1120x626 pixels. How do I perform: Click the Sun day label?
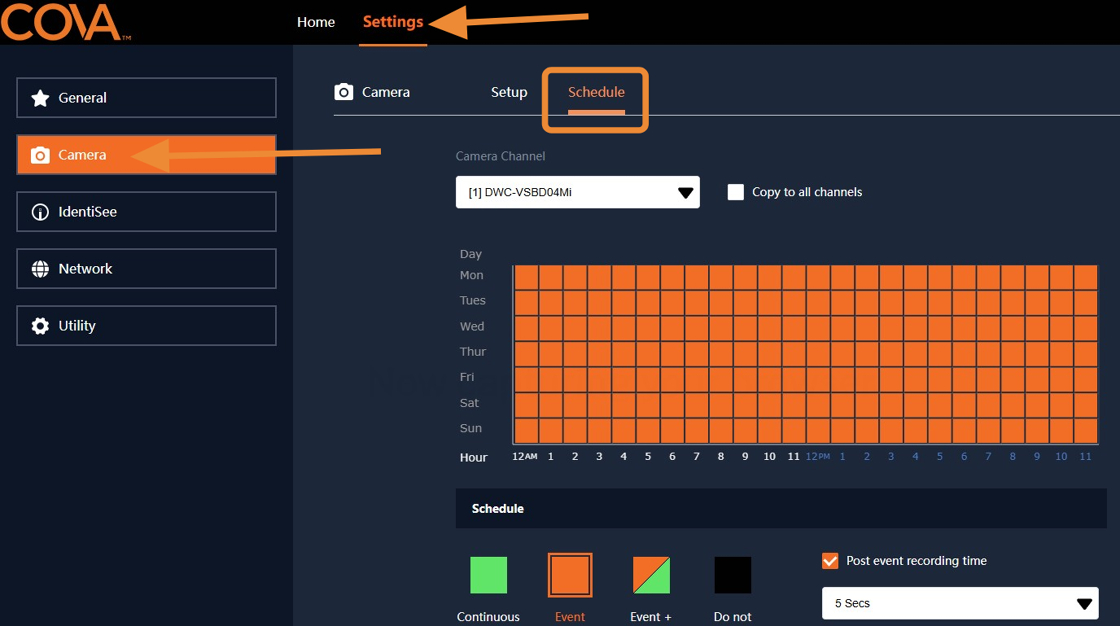tap(470, 428)
